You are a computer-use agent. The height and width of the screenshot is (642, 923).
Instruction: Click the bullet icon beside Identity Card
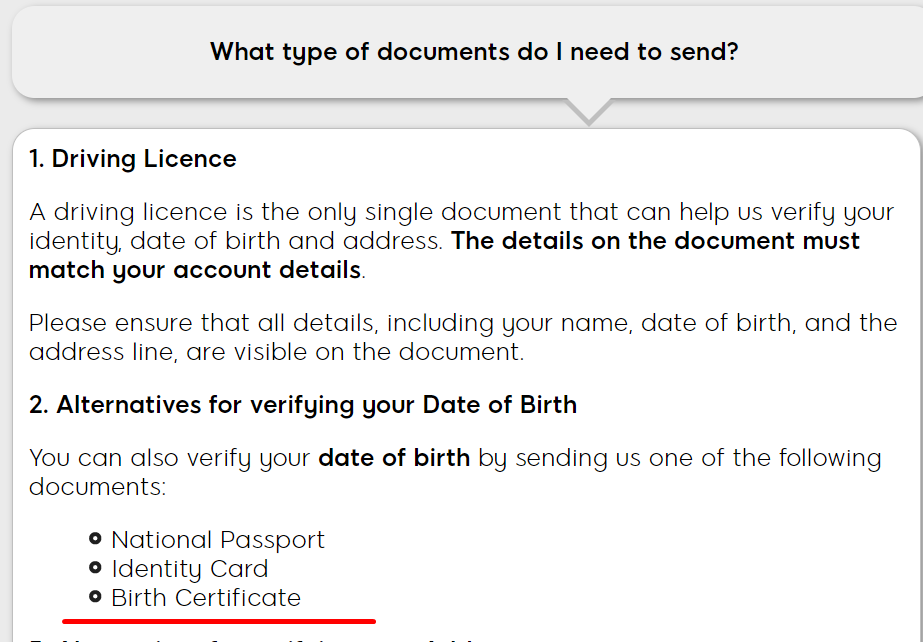coord(95,568)
